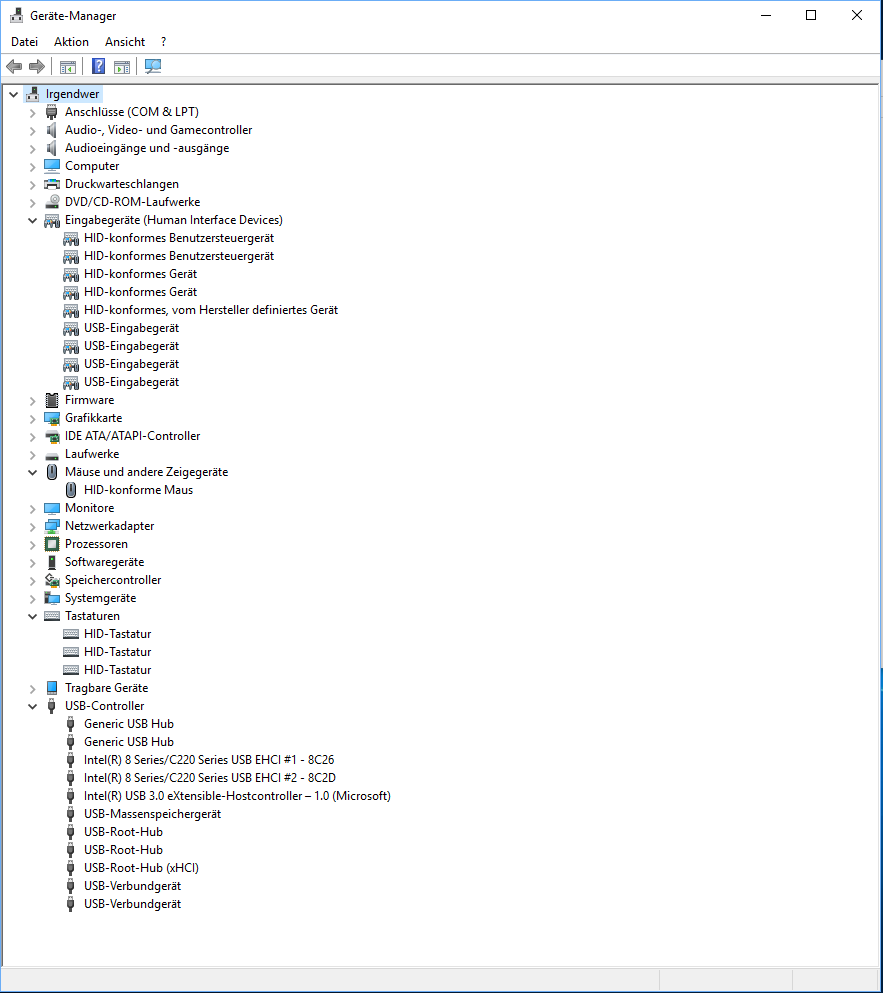Click the Netzwerkadapter icon

[x=52, y=526]
